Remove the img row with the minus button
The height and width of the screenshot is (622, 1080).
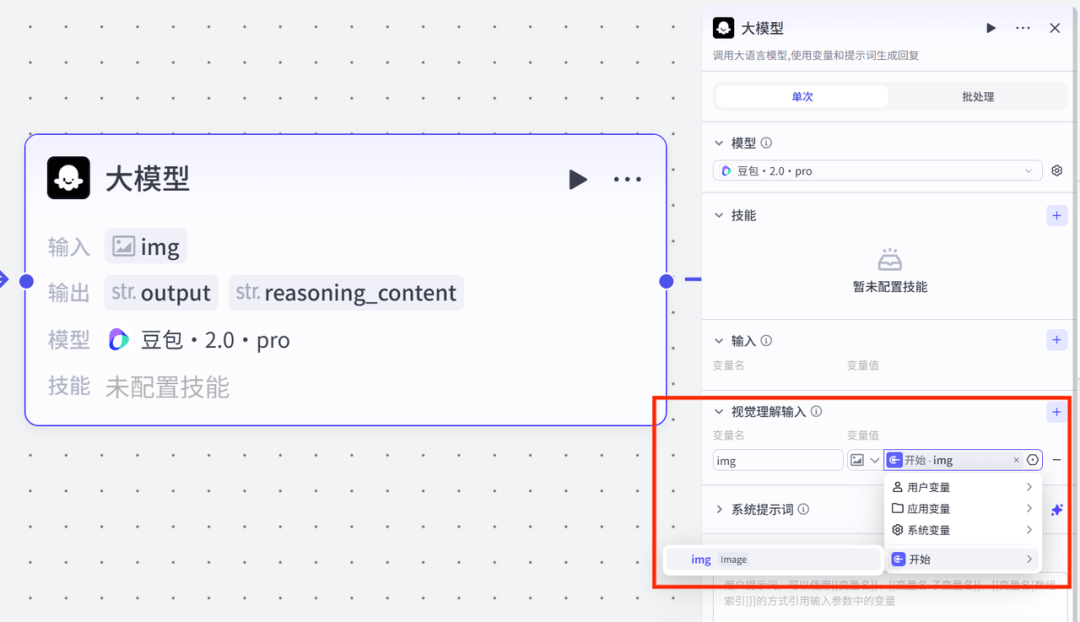pyautogui.click(x=1057, y=459)
